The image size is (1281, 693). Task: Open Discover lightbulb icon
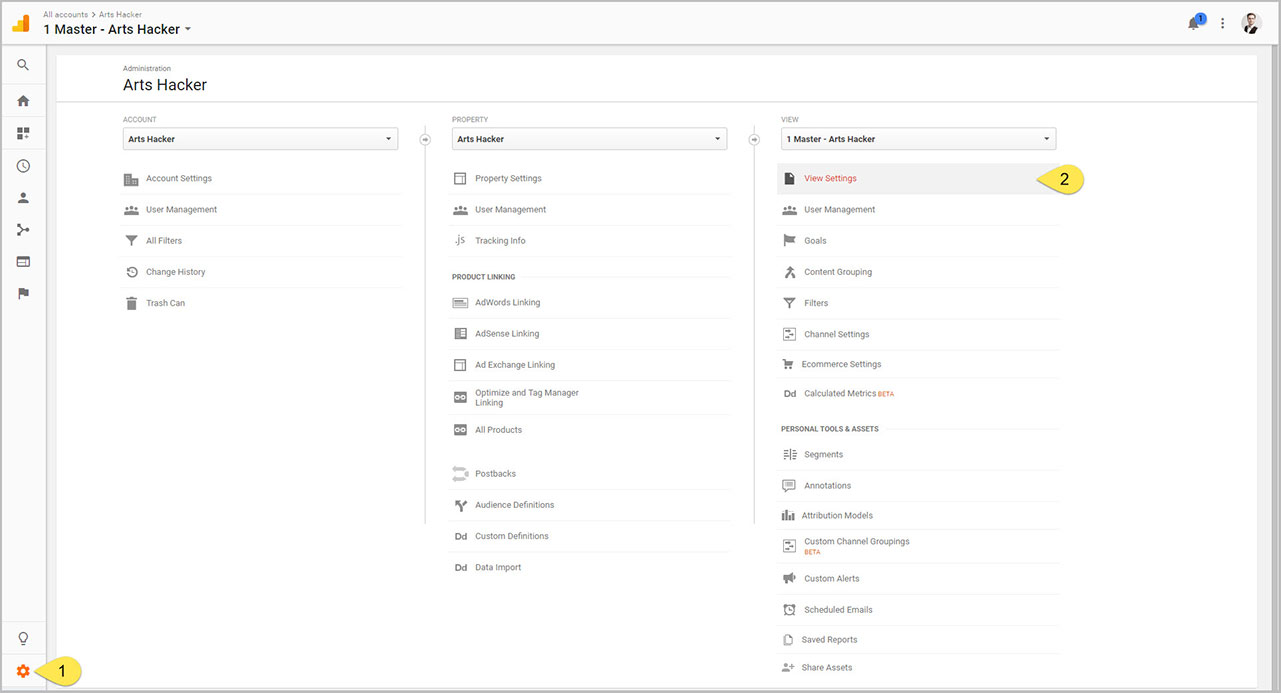[23, 639]
